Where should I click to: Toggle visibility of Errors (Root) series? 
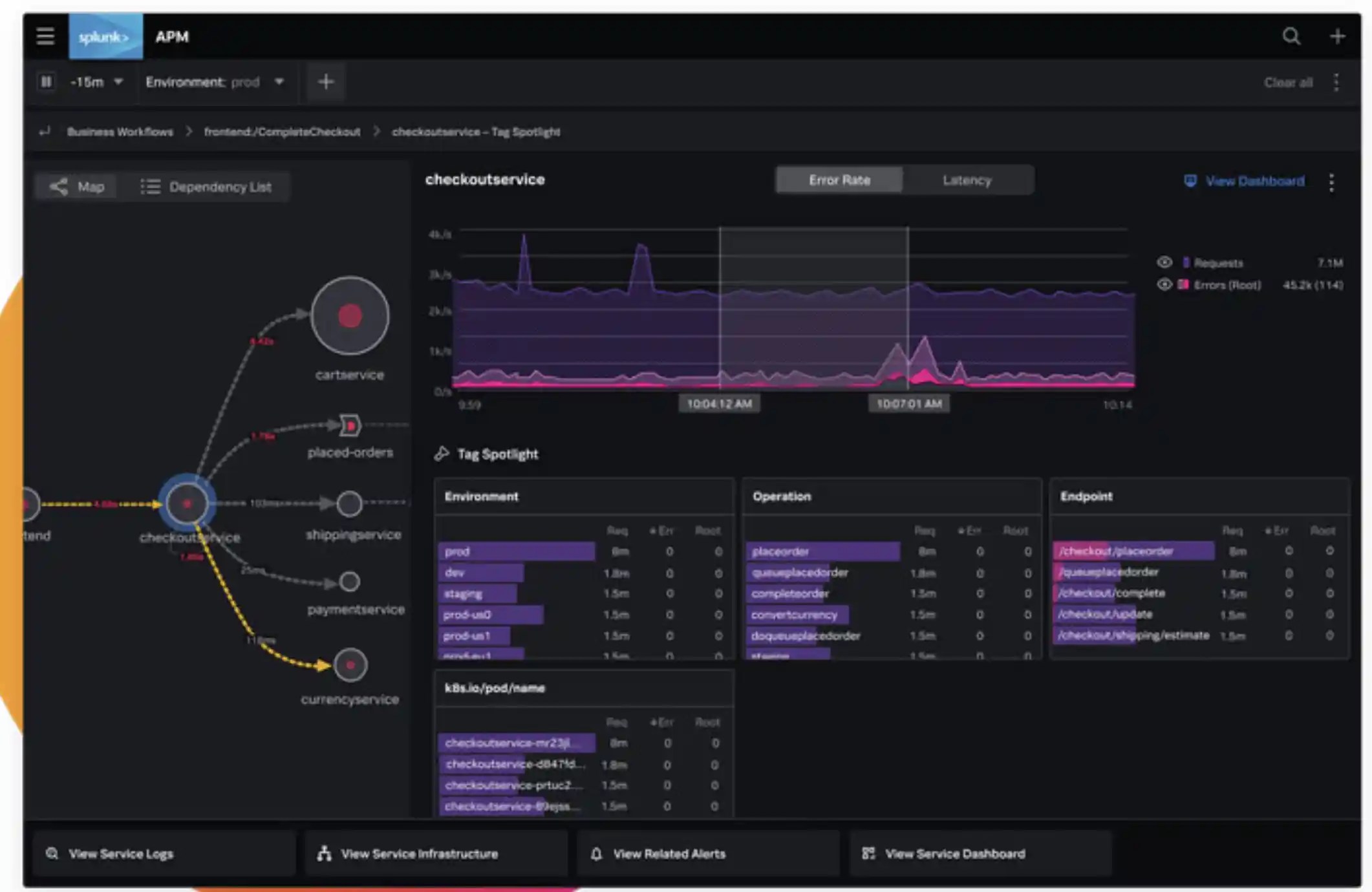[1165, 284]
